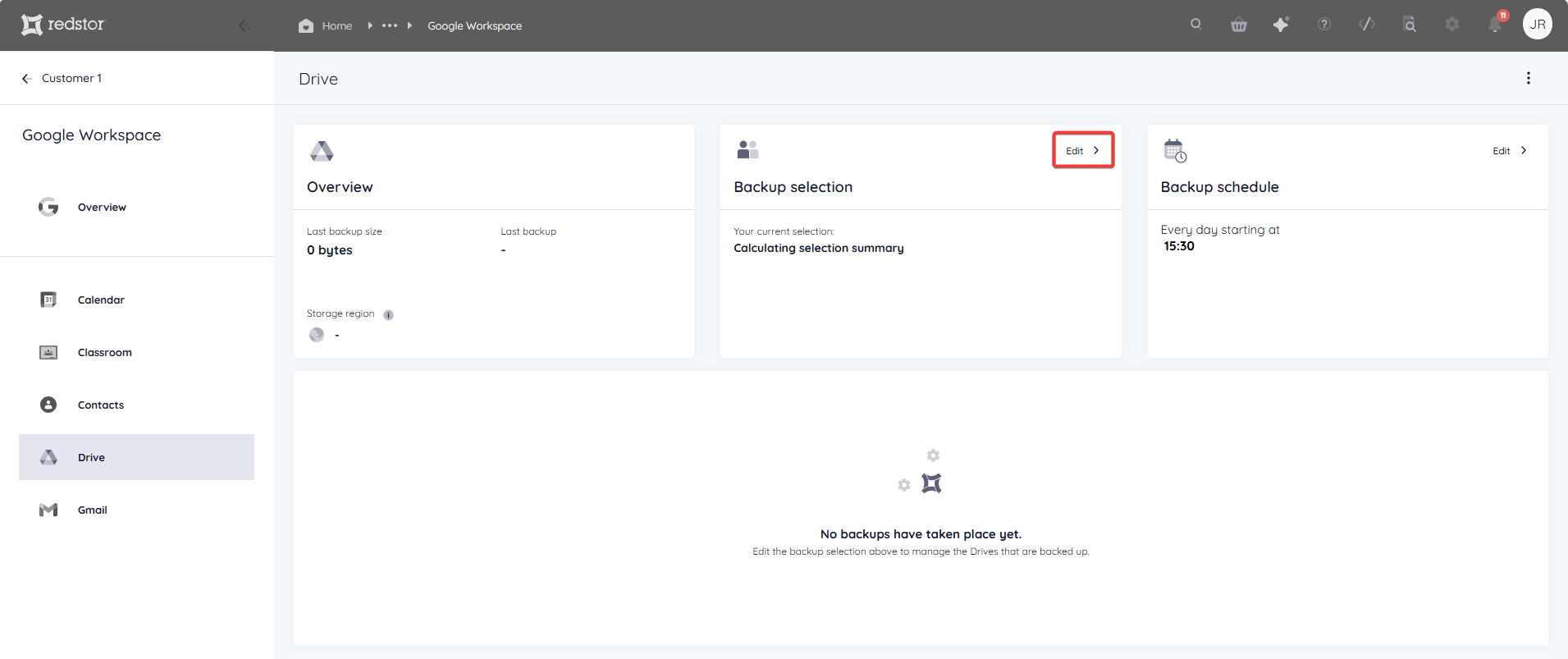Viewport: 1568px width, 659px height.
Task: Open the Drive page kebab menu
Action: pyautogui.click(x=1528, y=78)
